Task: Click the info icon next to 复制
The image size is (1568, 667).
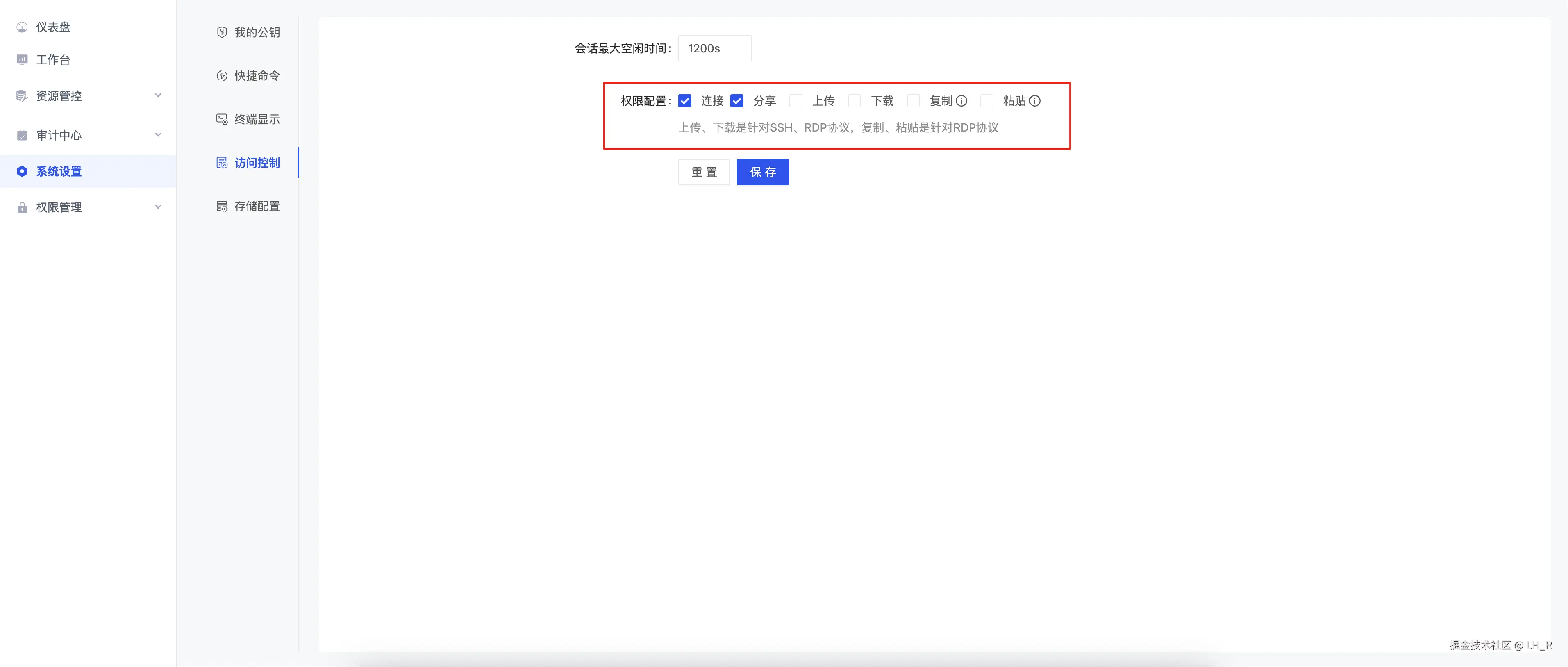Action: (961, 101)
